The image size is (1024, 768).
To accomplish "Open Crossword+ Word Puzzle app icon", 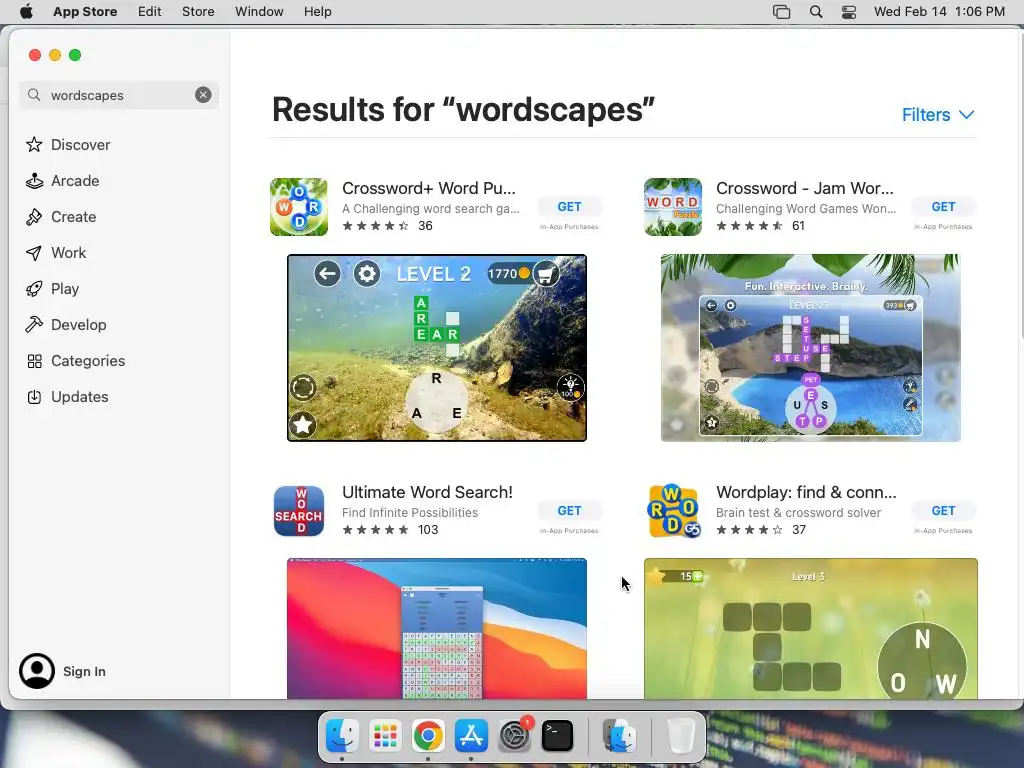I will point(299,207).
